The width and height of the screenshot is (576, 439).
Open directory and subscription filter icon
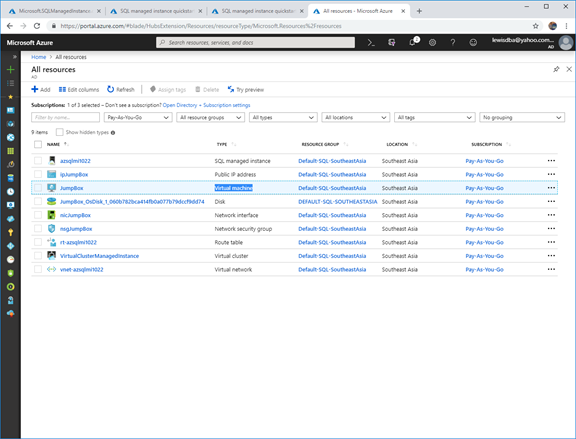tap(392, 43)
